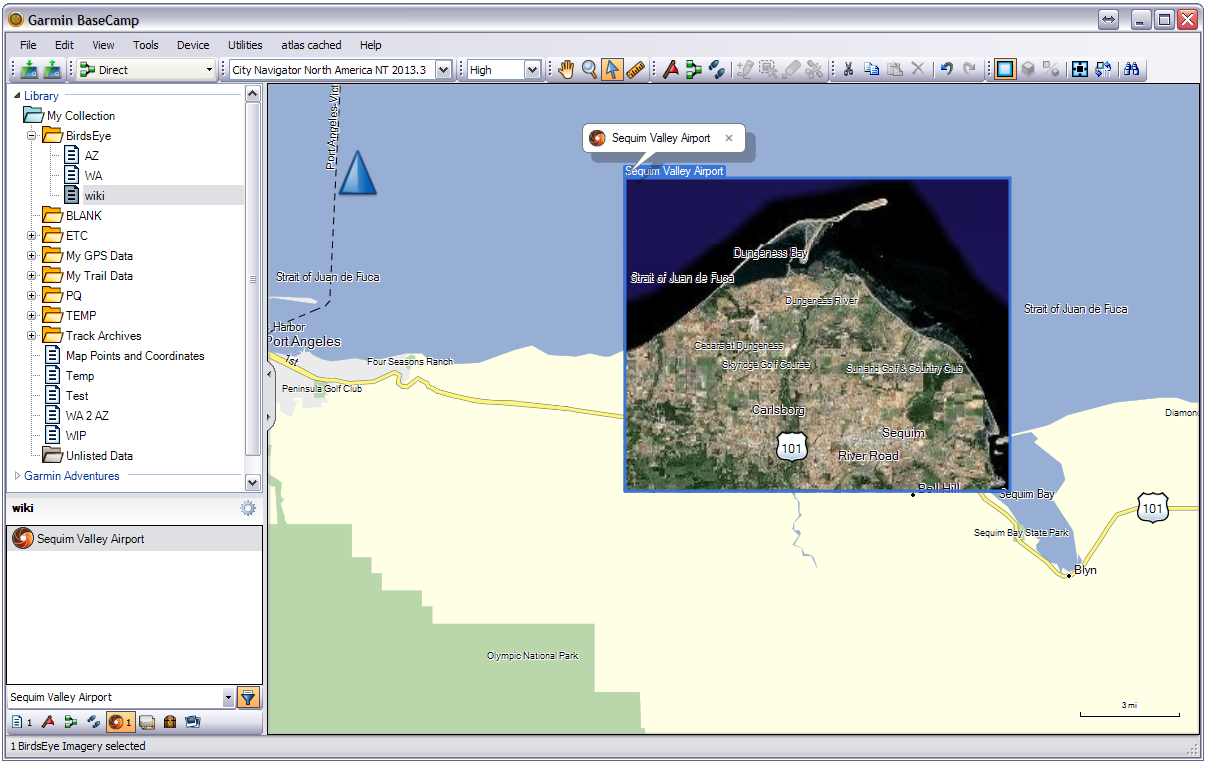Toggle the photos filter icon
1205x762 pixels.
[193, 722]
